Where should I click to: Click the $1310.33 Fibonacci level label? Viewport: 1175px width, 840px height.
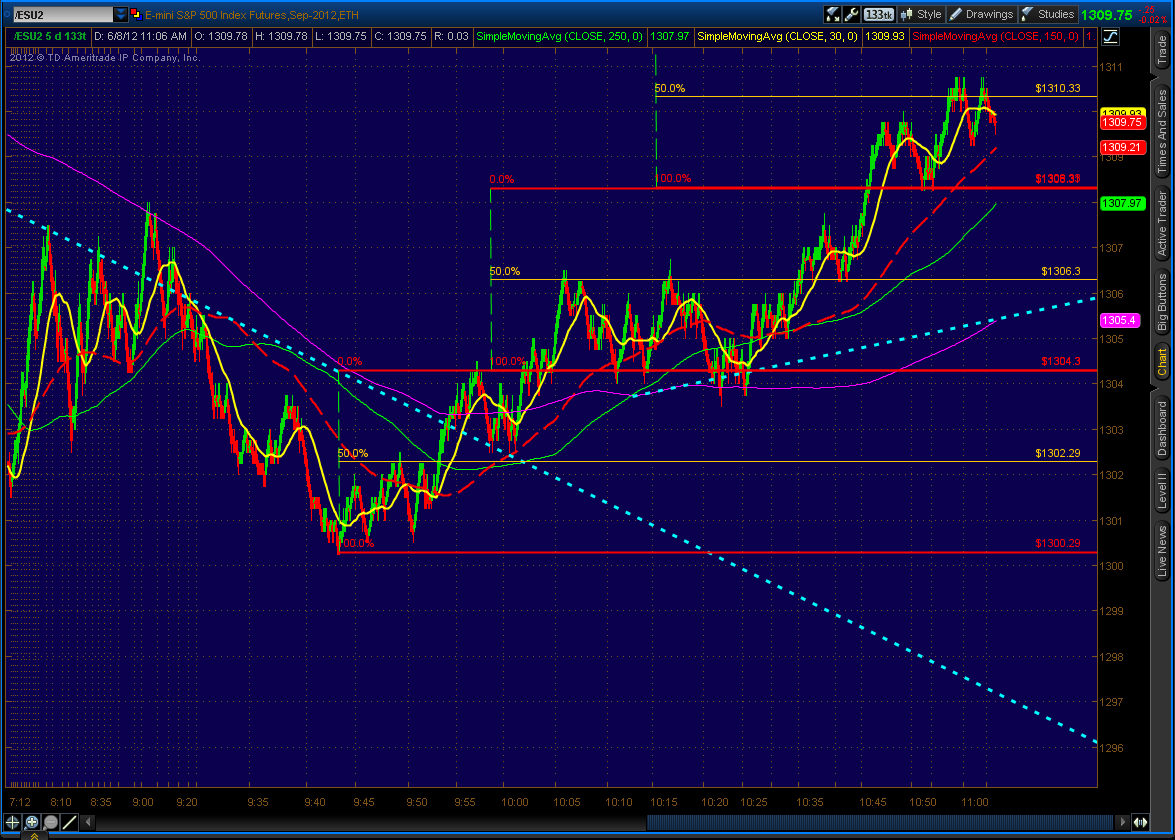coord(1057,88)
